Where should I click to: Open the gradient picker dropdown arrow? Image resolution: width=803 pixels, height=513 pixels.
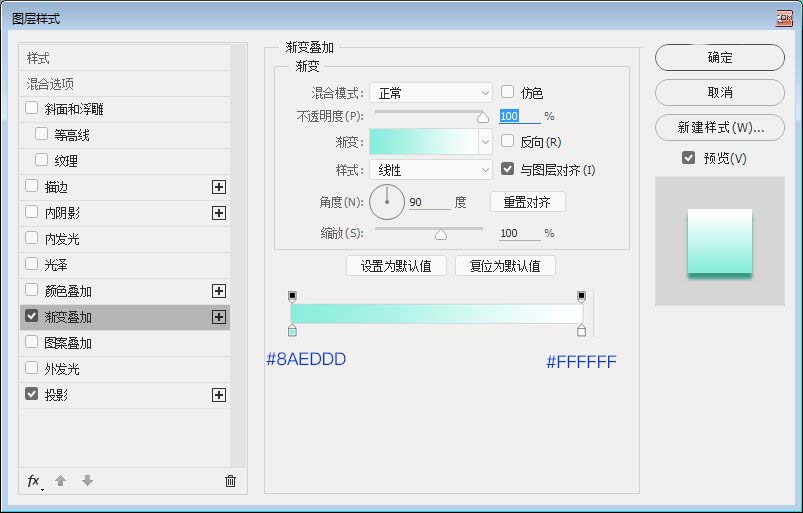coord(485,142)
